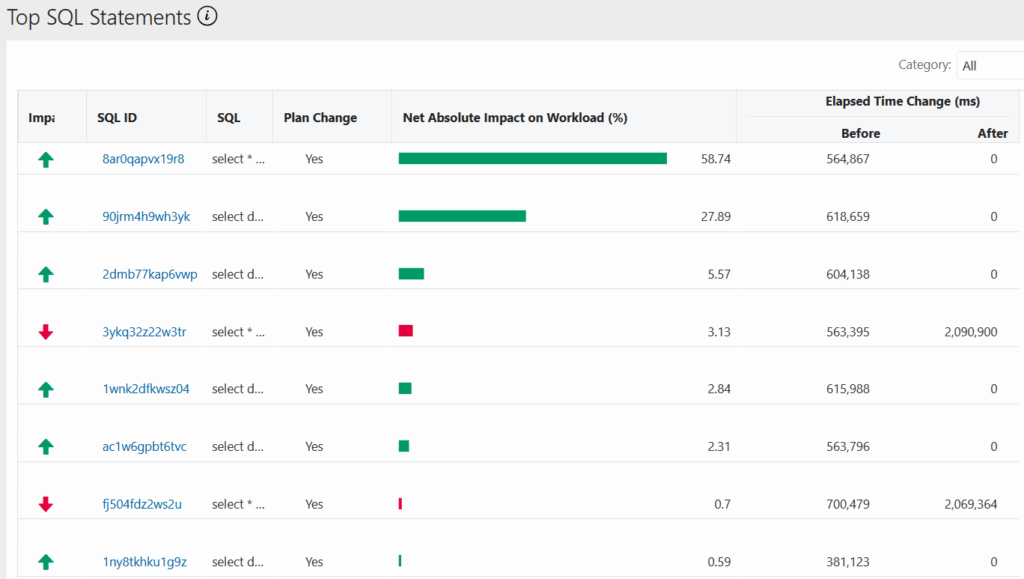The height and width of the screenshot is (579, 1024).
Task: Open SQL ID link 2dmb77kap6vwp
Action: 149,274
